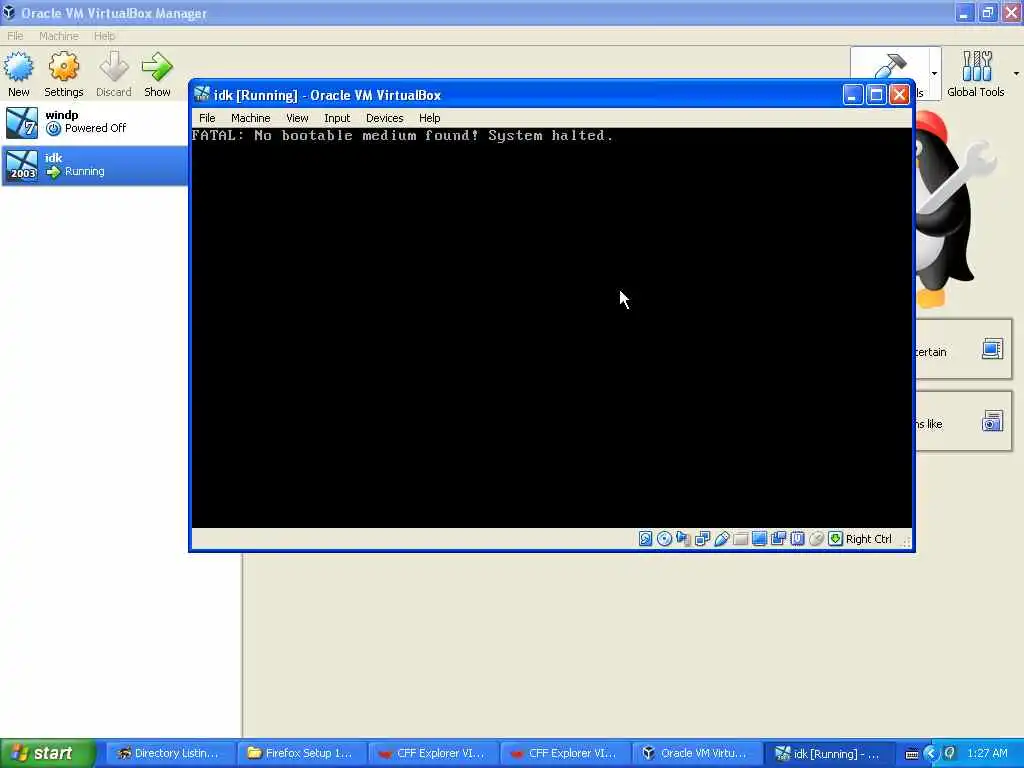Image resolution: width=1024 pixels, height=768 pixels.
Task: Open the View menu of the idk VM window
Action: [x=297, y=118]
